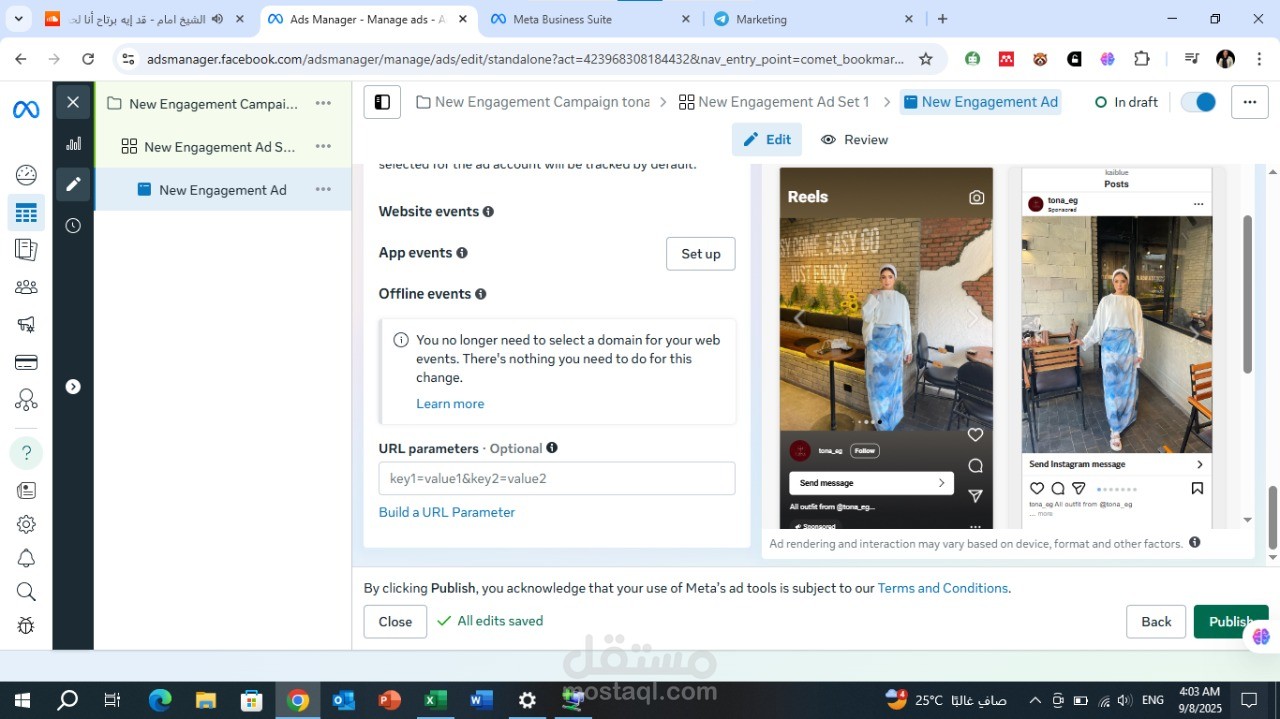1280x719 pixels.
Task: Click the bug report icon
Action: pyautogui.click(x=26, y=626)
